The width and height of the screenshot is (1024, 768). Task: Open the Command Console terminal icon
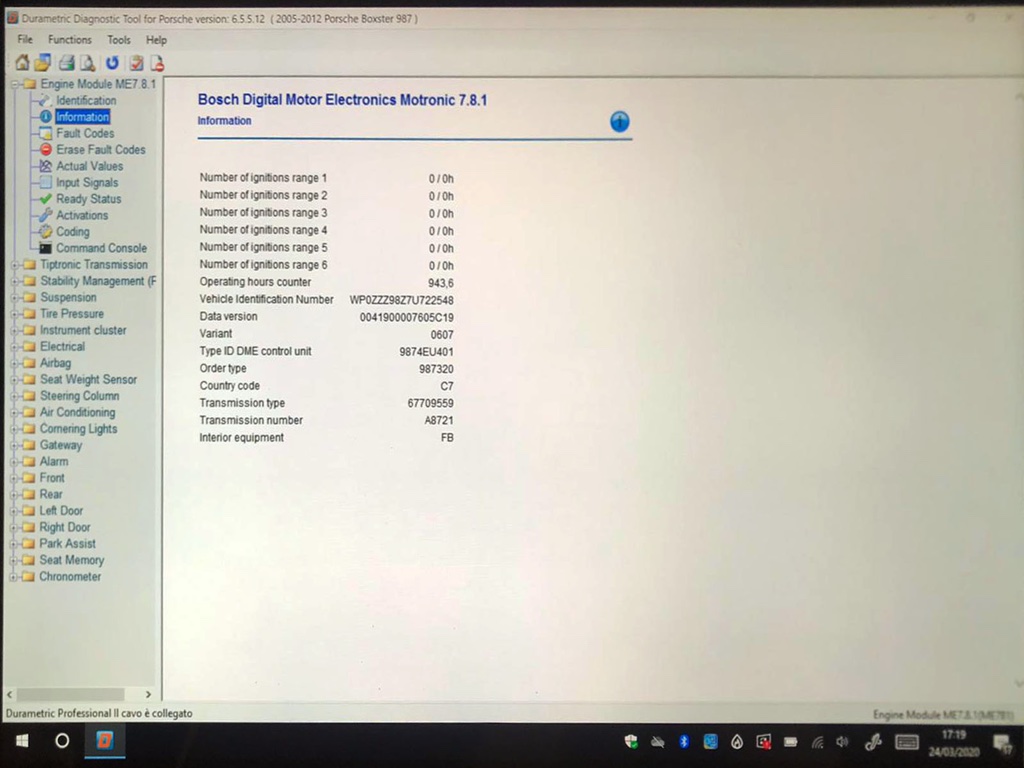(x=45, y=248)
